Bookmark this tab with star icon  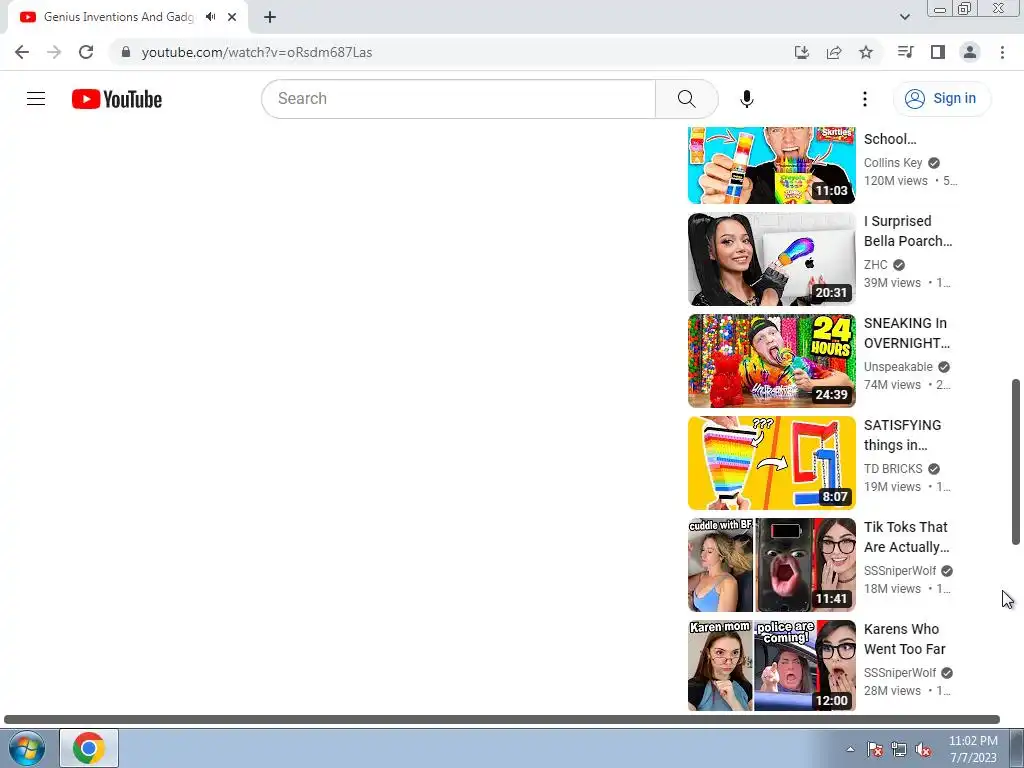point(866,52)
